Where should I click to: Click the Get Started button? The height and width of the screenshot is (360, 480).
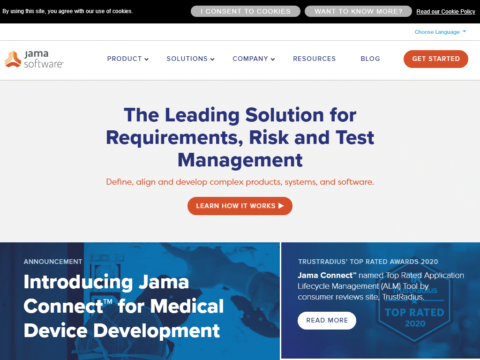point(436,59)
